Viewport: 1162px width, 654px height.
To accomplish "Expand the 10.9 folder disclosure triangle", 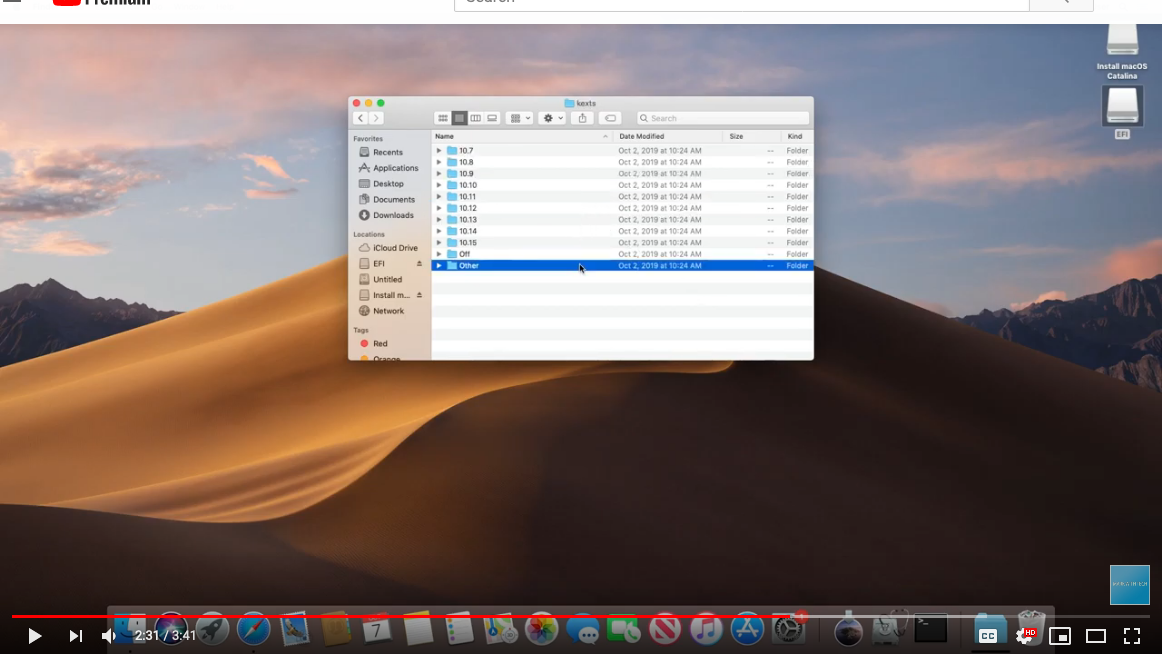I will tap(439, 173).
